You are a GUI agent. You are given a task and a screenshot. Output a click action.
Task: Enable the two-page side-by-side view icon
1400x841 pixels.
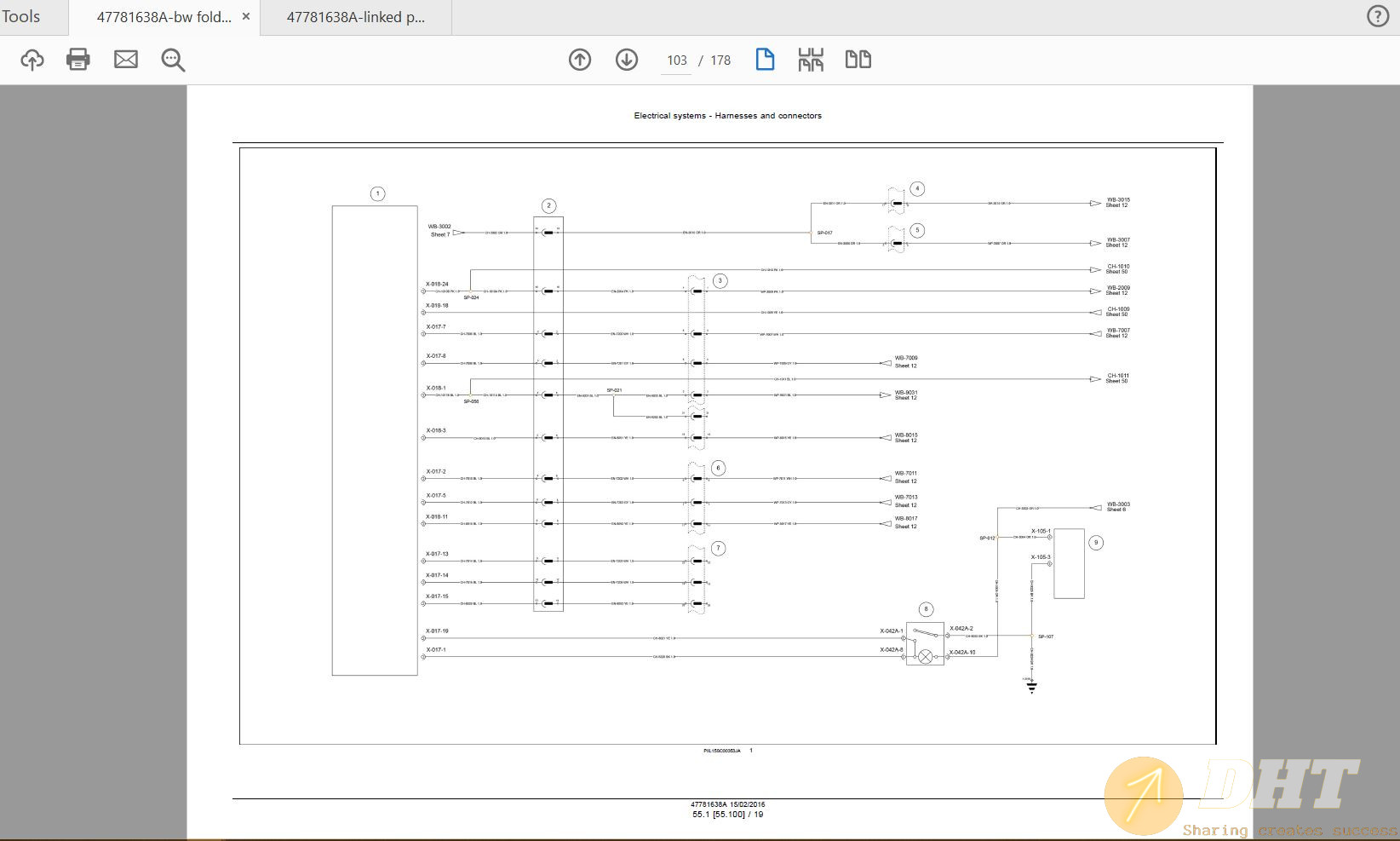point(858,60)
